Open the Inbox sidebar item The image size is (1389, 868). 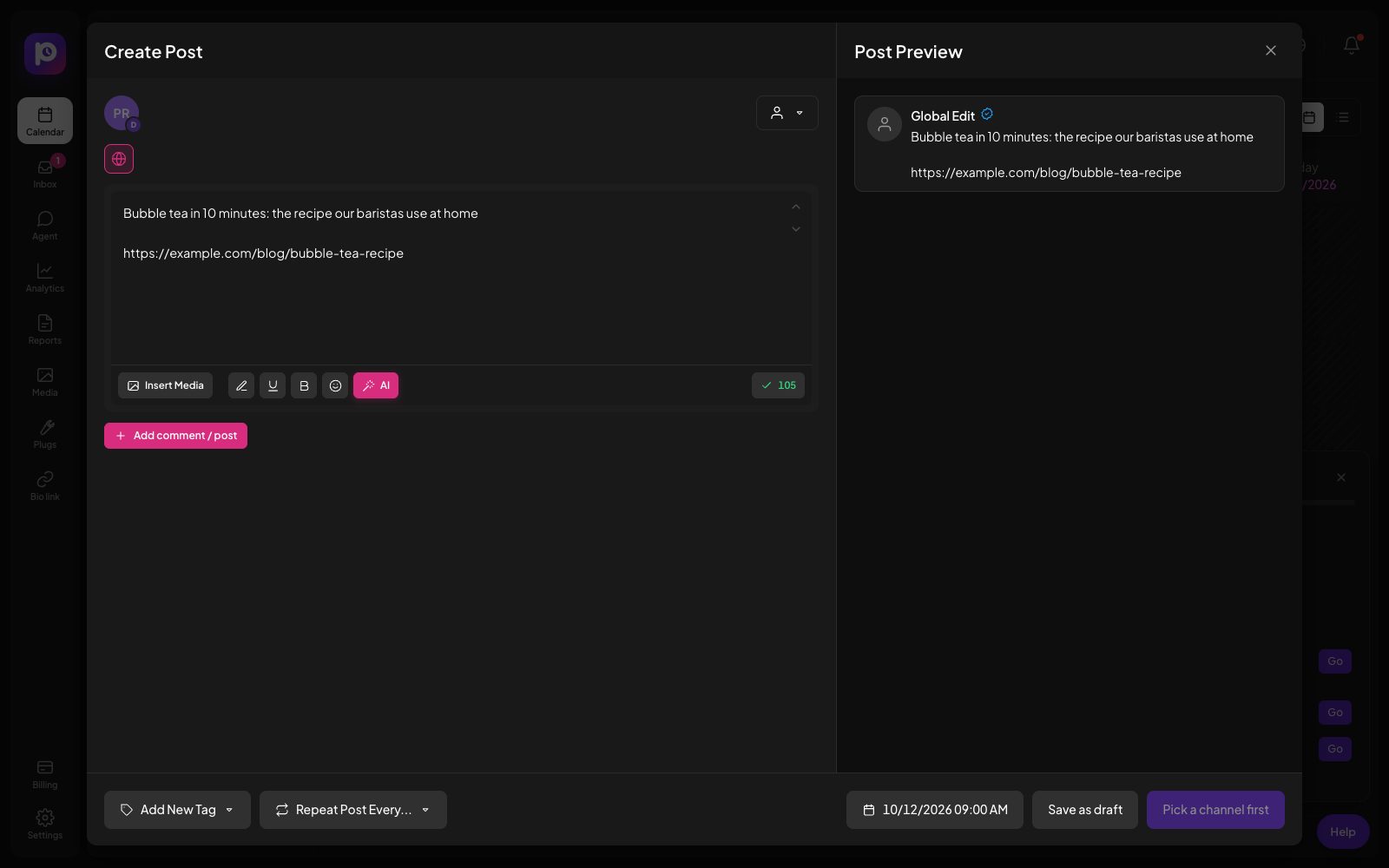[x=45, y=173]
